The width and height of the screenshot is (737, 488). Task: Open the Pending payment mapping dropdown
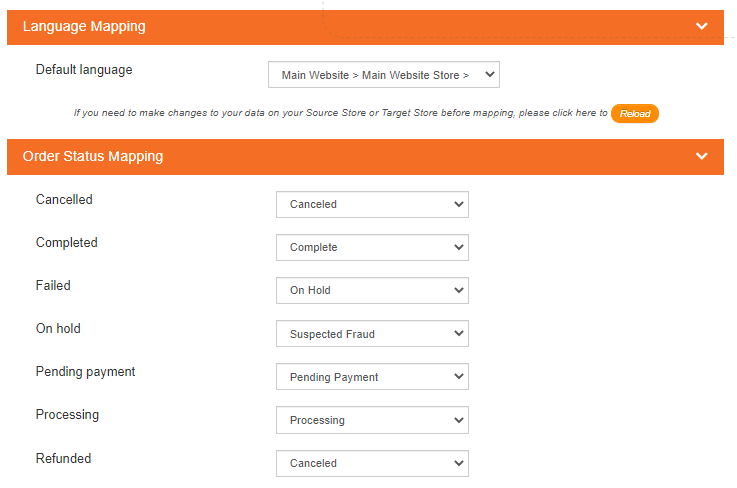[x=372, y=377]
